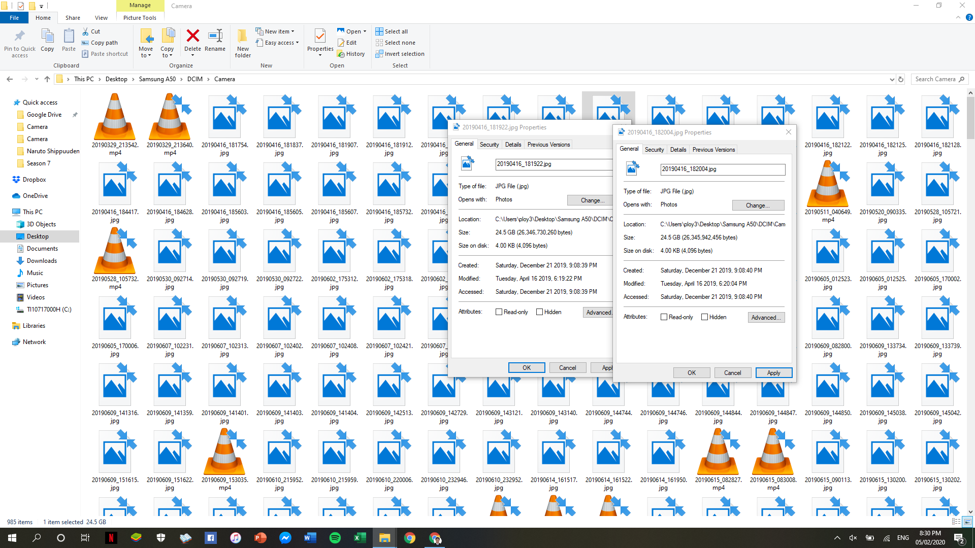The height and width of the screenshot is (548, 975).
Task: Open Windows Start menu
Action: [x=11, y=538]
